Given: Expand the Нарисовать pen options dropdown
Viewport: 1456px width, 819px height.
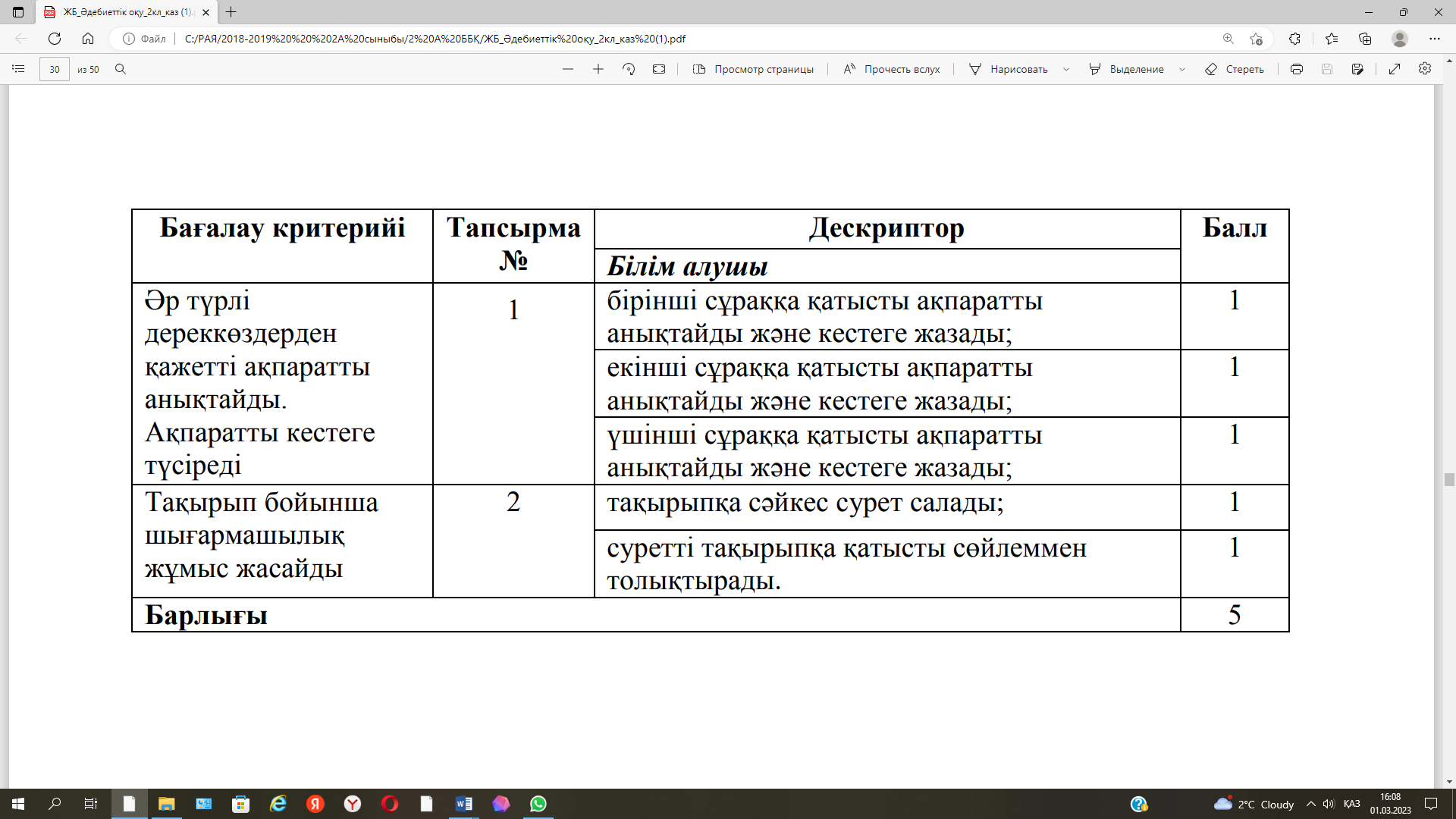Looking at the screenshot, I should click(1066, 69).
